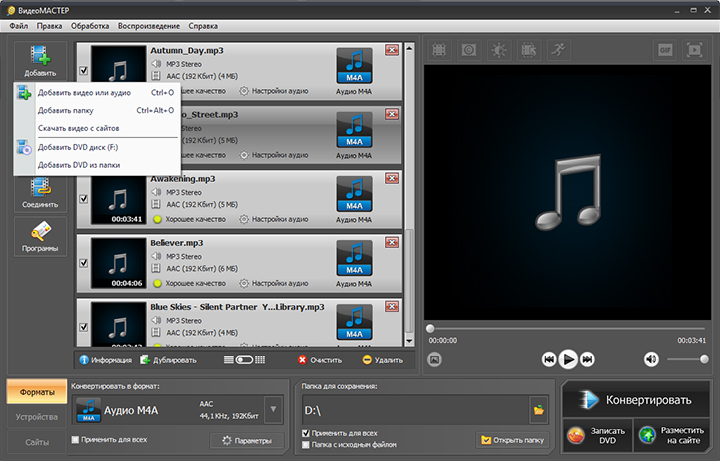
Task: Uncheck the Autumn_Day.mp3 checkbox
Action: [84, 71]
